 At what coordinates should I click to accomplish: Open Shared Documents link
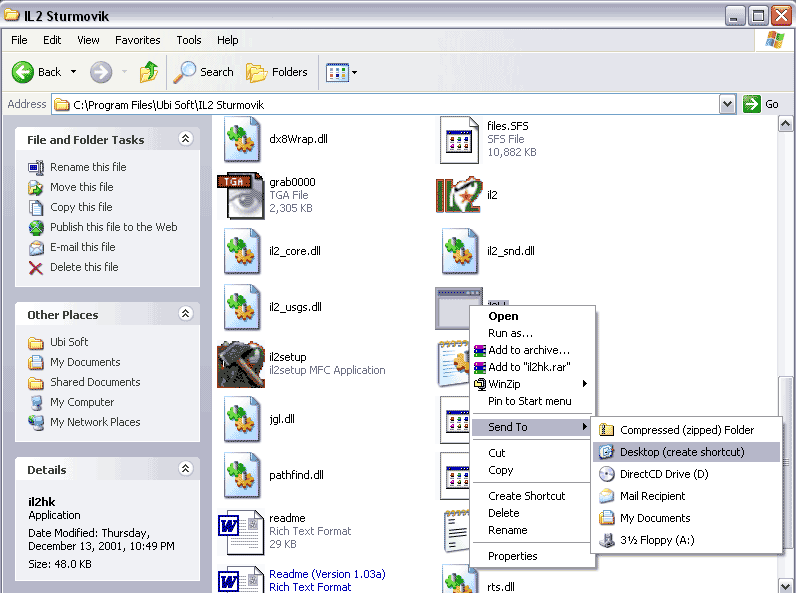95,382
